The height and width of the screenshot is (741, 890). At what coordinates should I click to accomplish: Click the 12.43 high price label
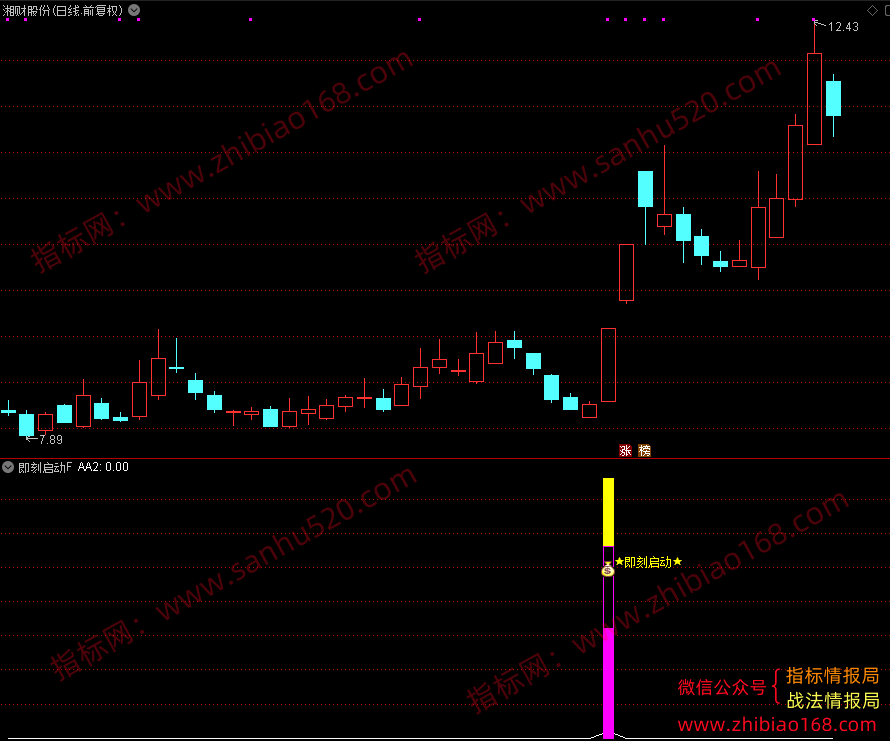tap(843, 27)
